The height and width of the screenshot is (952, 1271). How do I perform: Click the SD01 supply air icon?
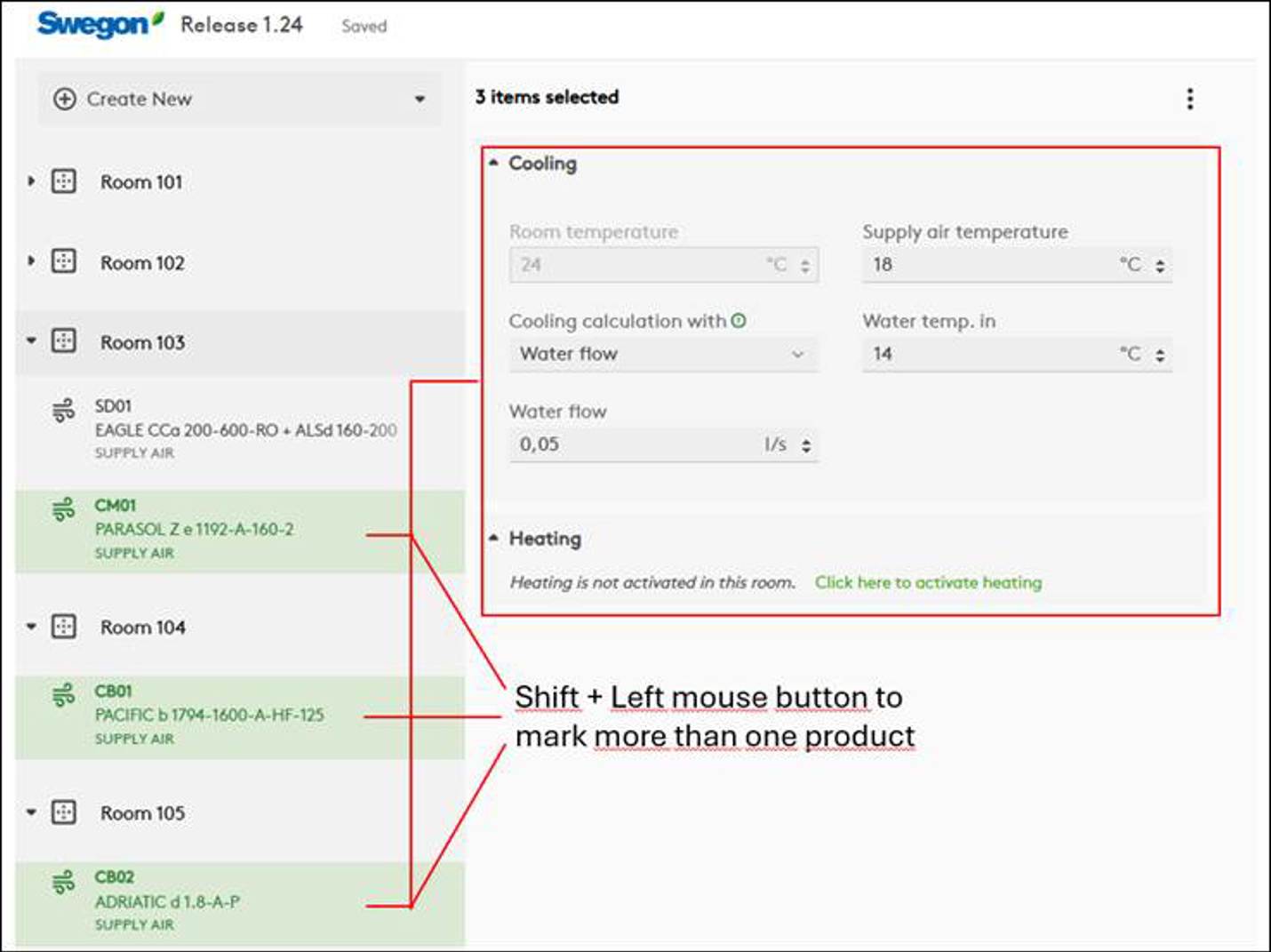[x=63, y=411]
